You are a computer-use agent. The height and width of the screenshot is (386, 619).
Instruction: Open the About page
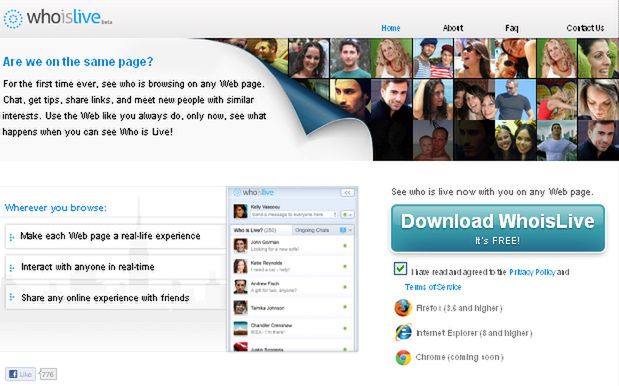(x=453, y=28)
